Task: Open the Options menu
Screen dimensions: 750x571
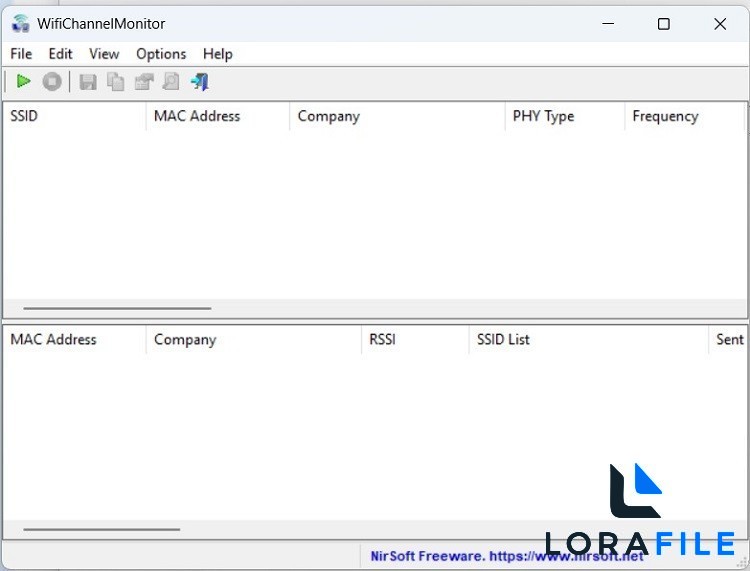Action: tap(161, 54)
